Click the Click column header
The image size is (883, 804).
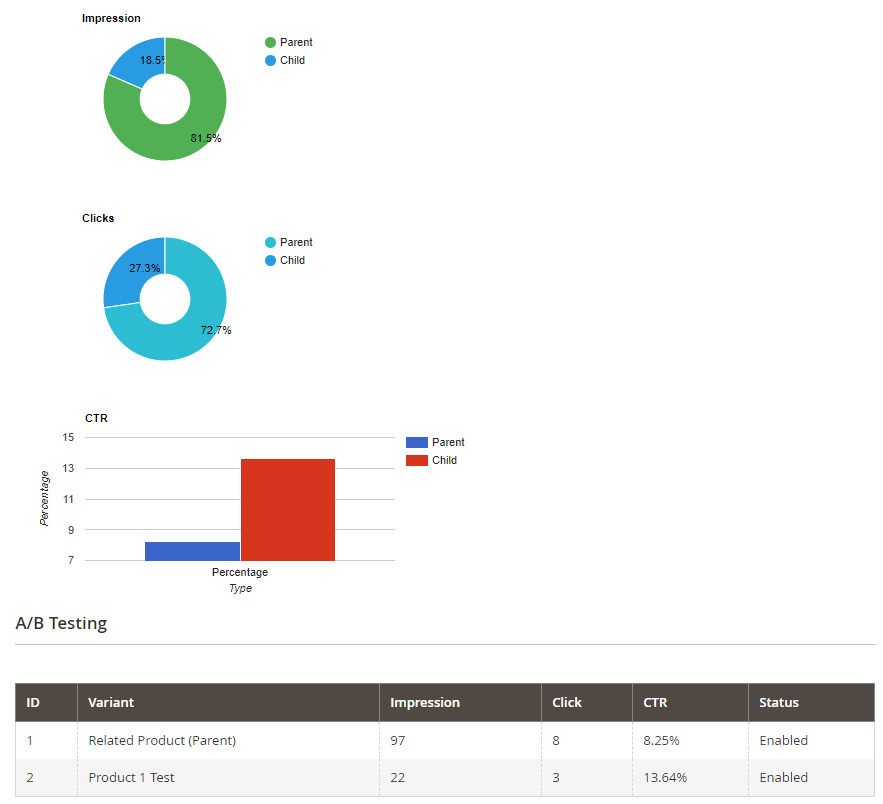pos(567,703)
